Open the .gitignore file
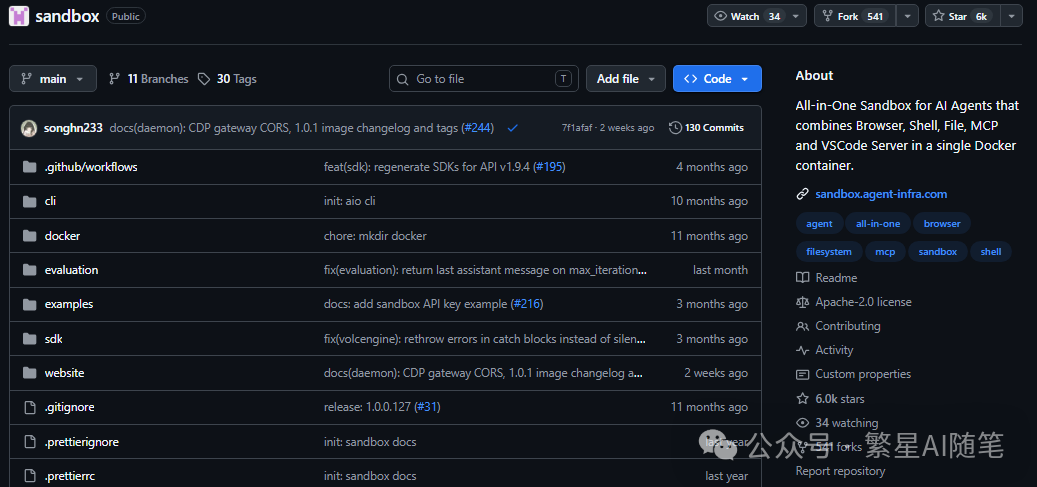 [x=69, y=408]
